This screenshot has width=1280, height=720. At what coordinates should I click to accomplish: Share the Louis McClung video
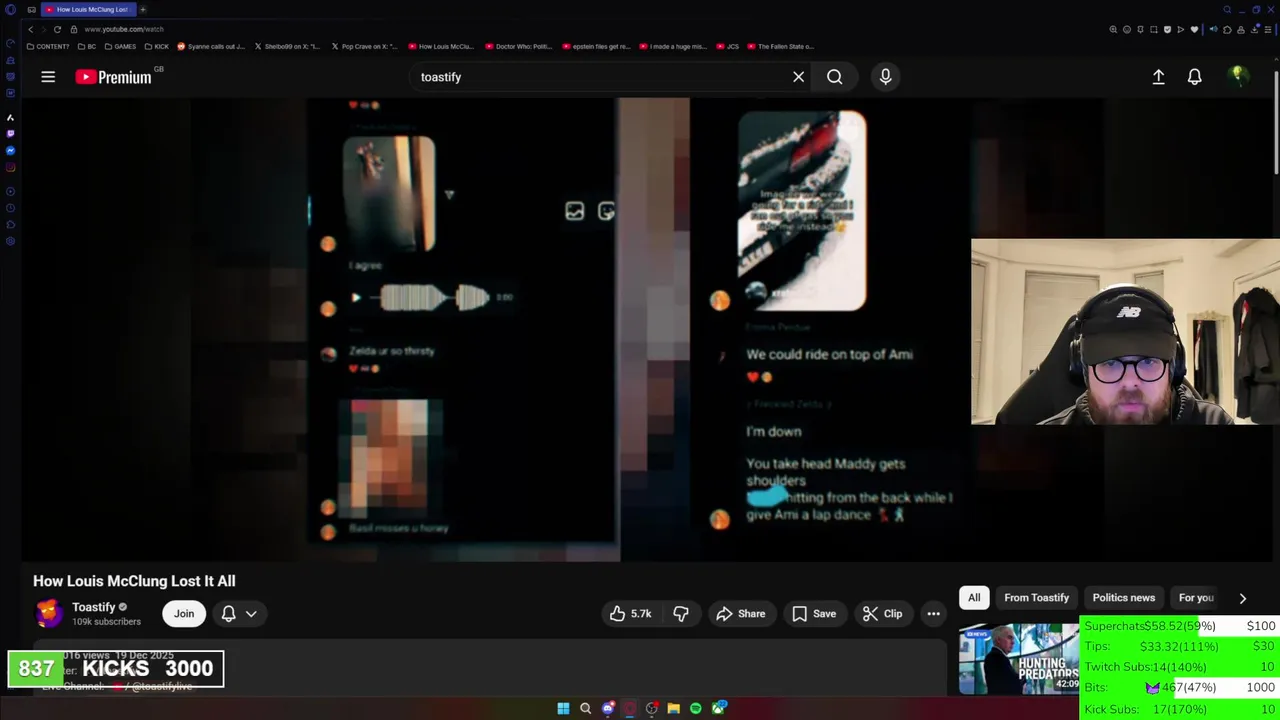tap(741, 614)
